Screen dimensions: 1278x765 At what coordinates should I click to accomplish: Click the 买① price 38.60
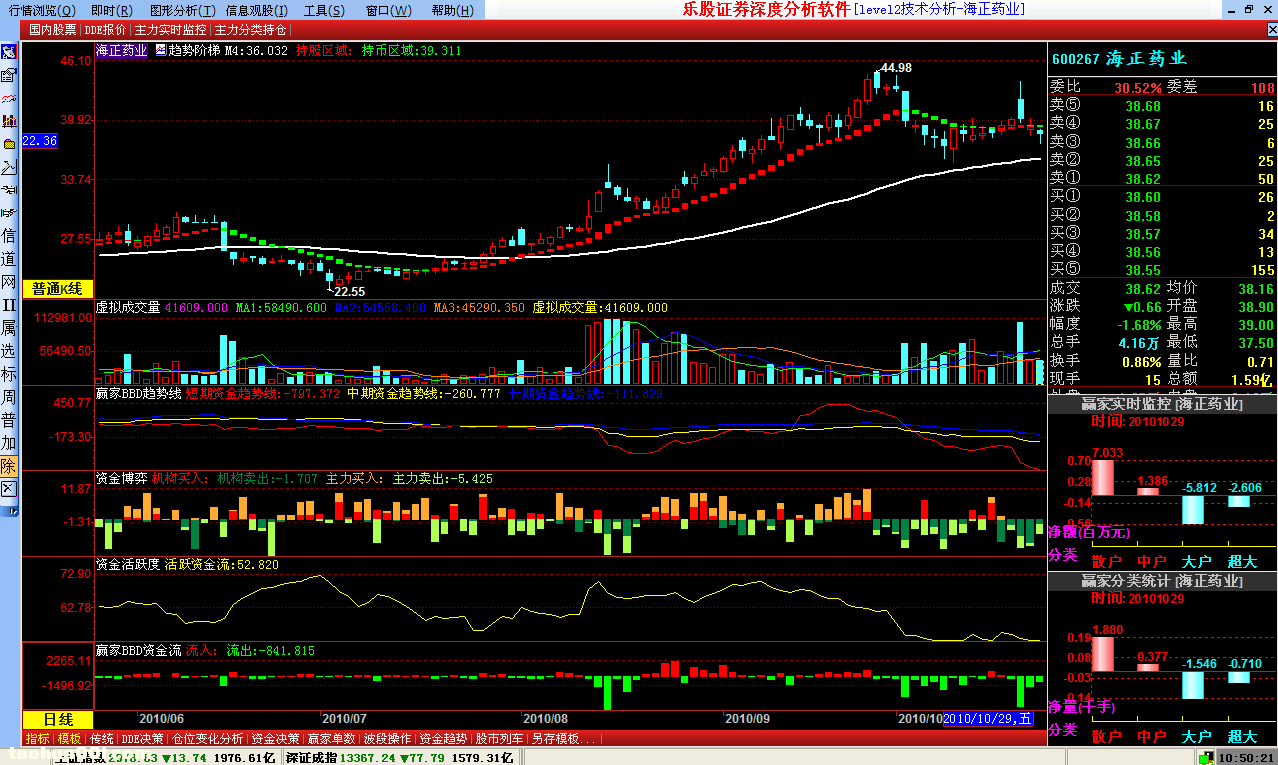(x=1142, y=197)
